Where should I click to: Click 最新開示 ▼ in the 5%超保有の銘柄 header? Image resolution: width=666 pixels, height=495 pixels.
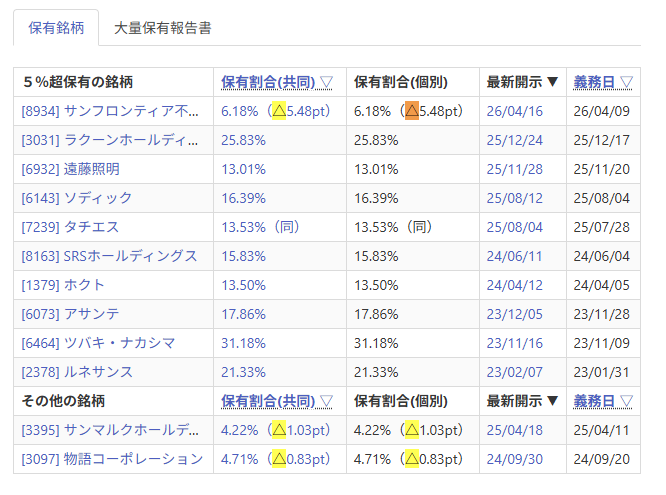(522, 82)
